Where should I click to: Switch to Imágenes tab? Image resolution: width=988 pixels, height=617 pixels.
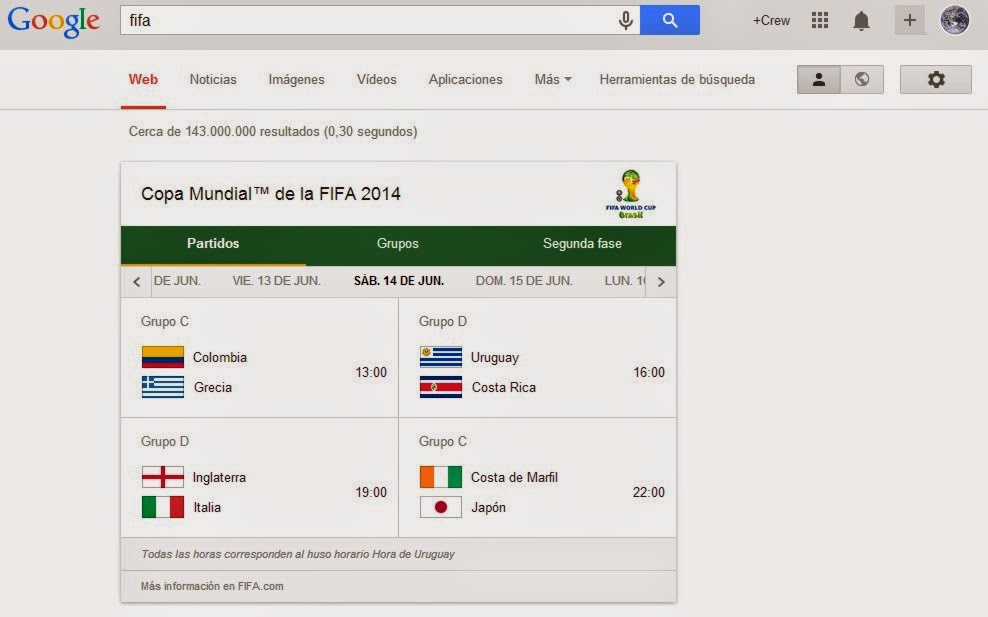pyautogui.click(x=296, y=79)
